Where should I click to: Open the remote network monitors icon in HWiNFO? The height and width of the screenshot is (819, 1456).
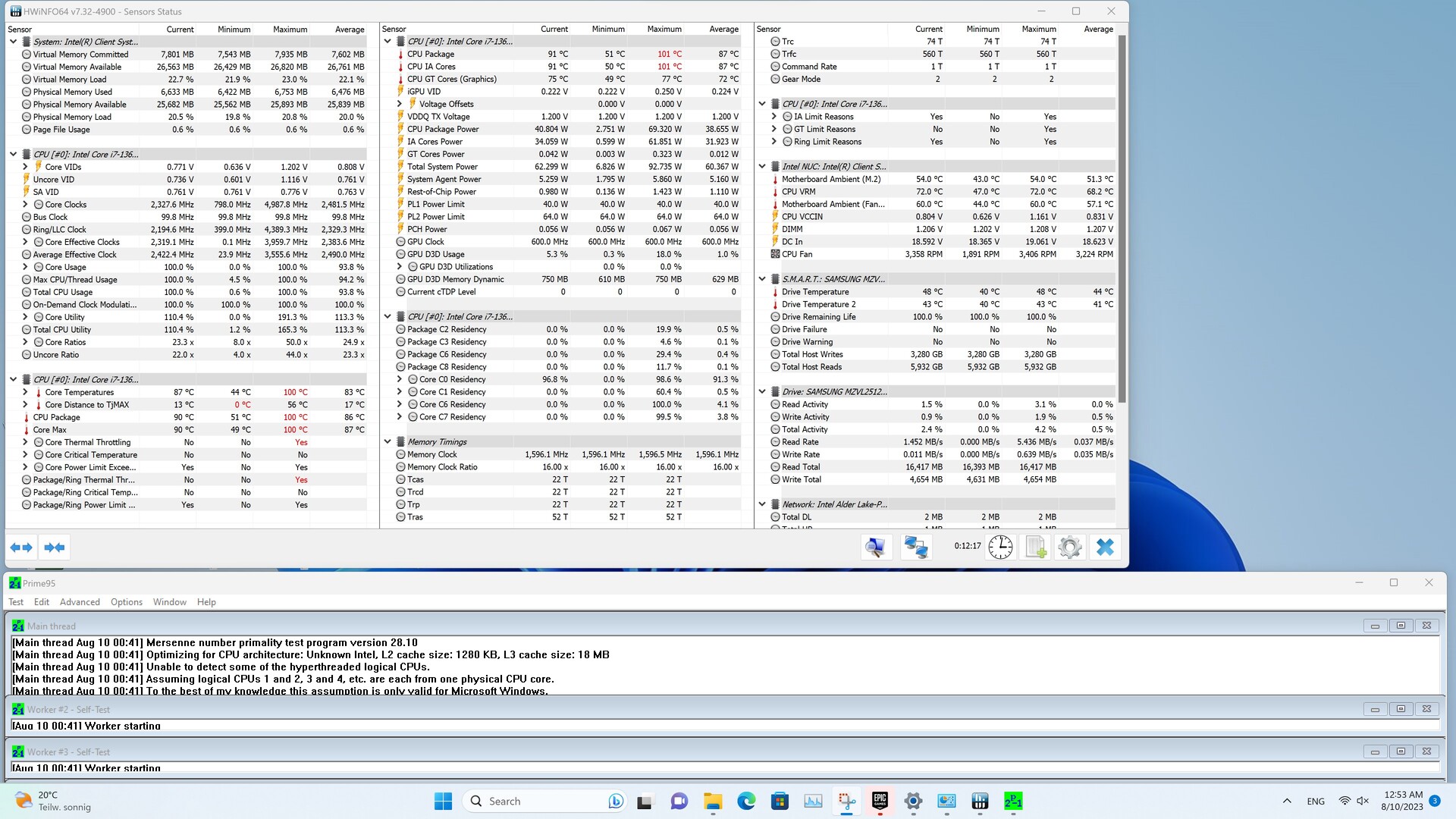916,547
